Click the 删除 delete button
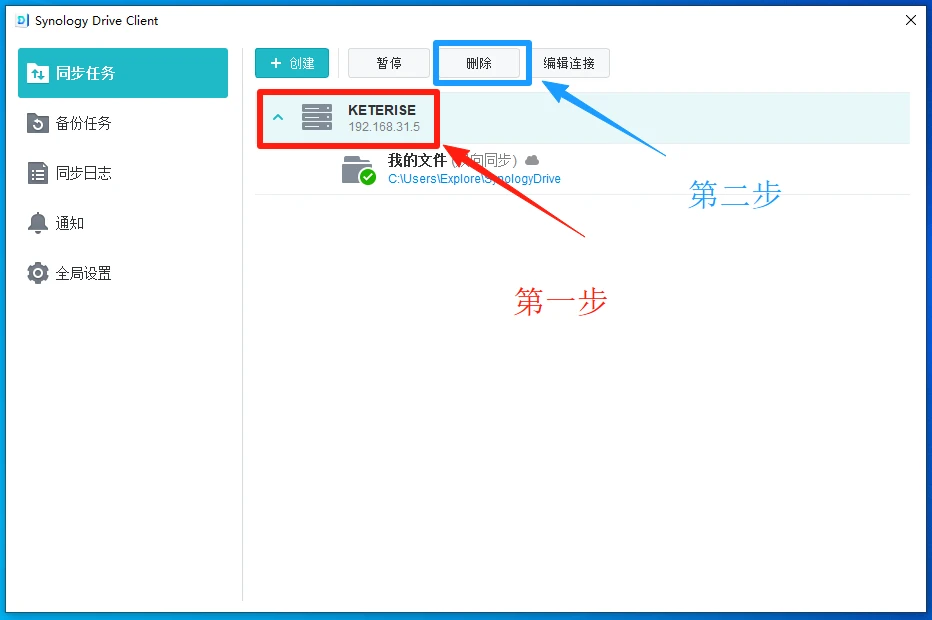This screenshot has height=620, width=932. pos(479,63)
